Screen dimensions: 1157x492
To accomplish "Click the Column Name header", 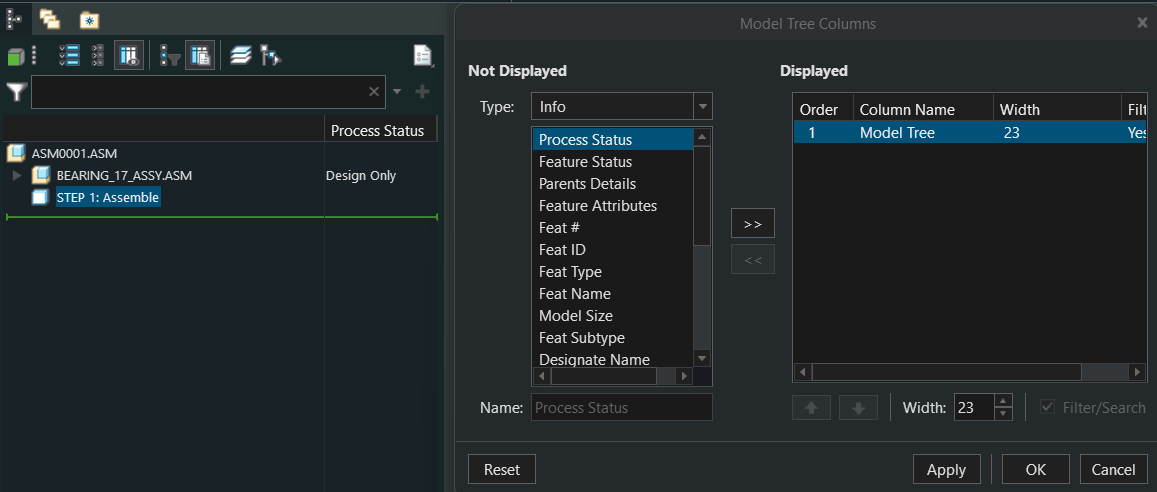I will pos(923,110).
